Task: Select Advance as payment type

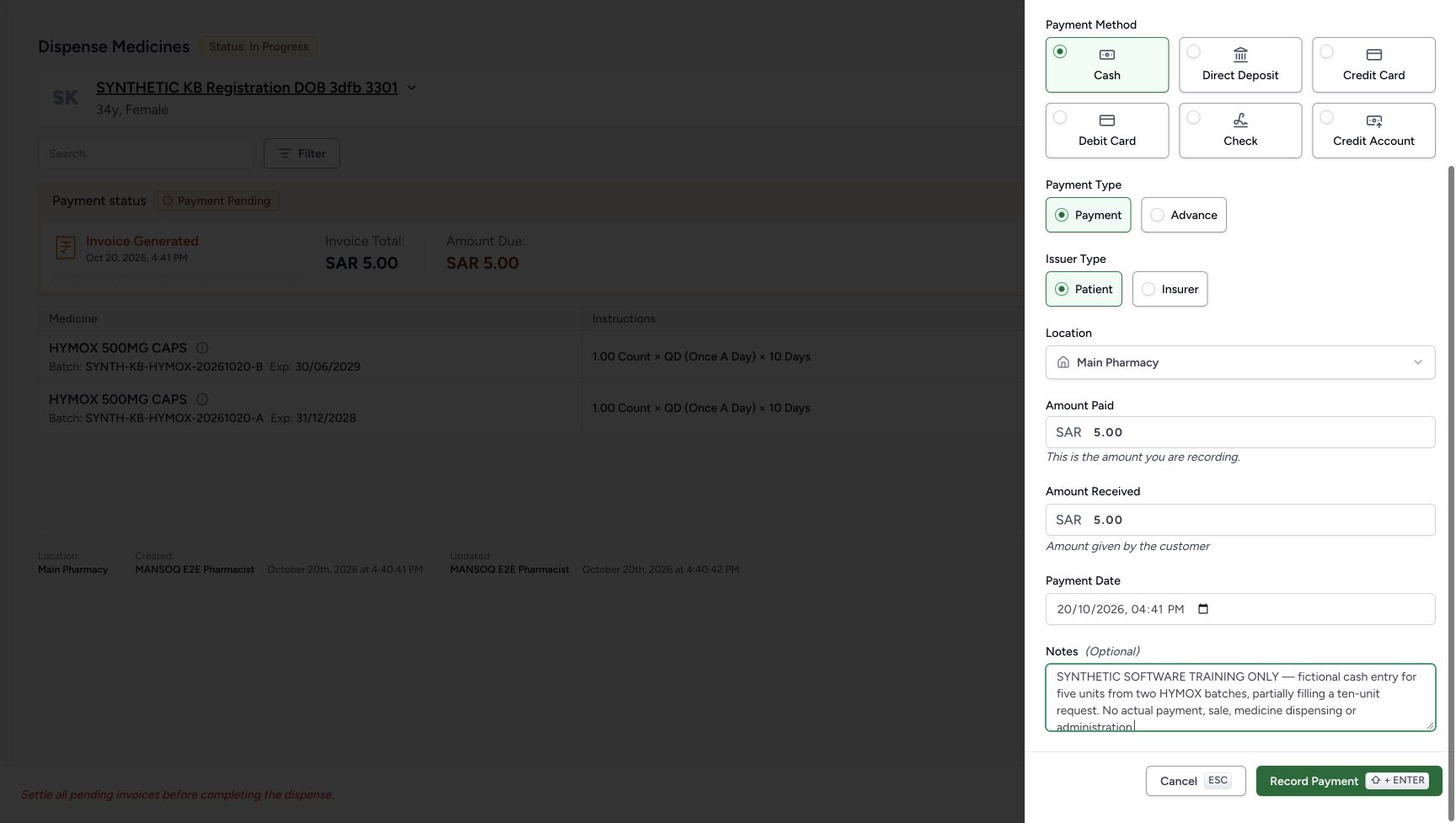Action: 1183,215
